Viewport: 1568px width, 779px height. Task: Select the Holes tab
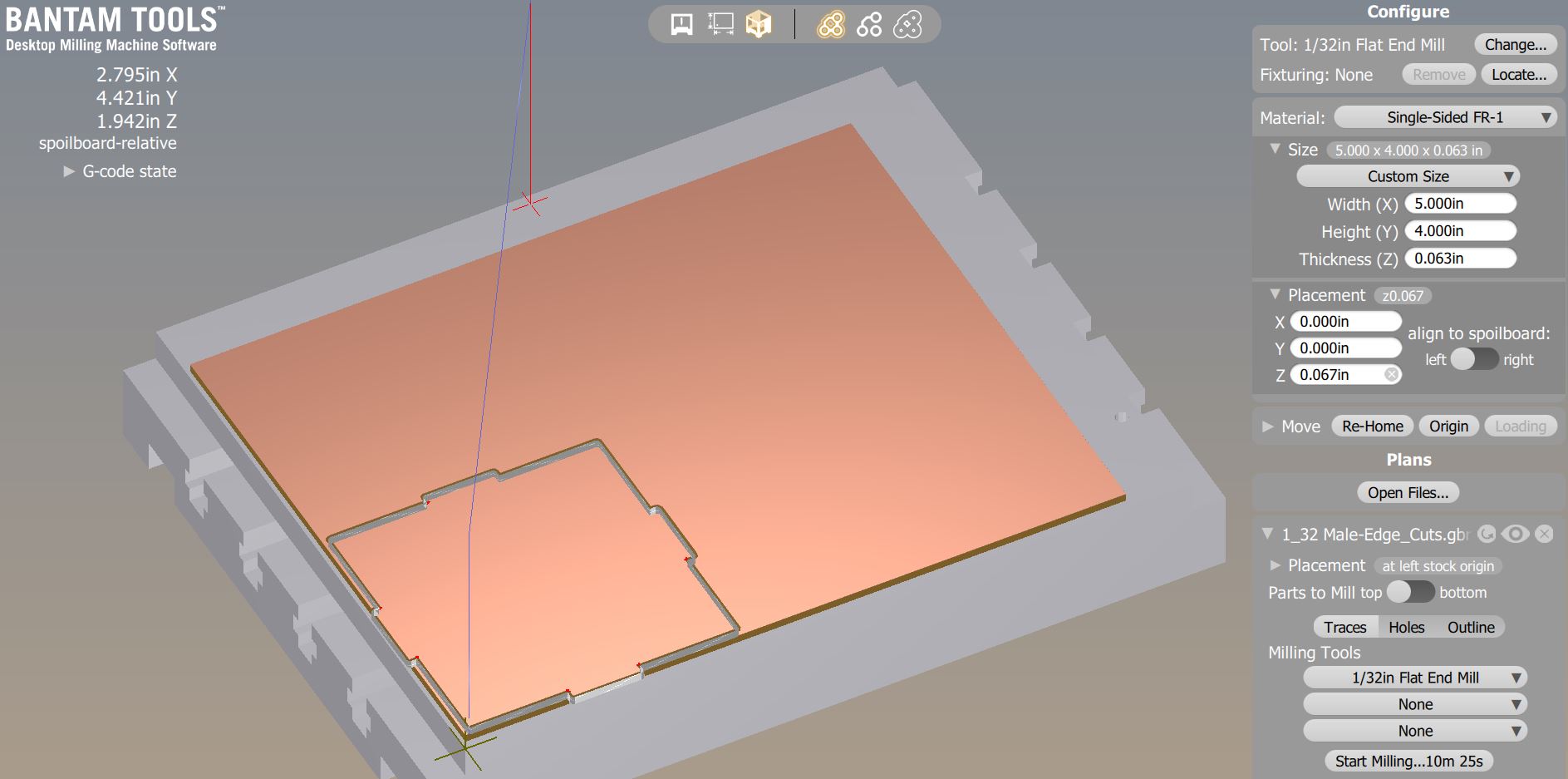pos(1406,627)
